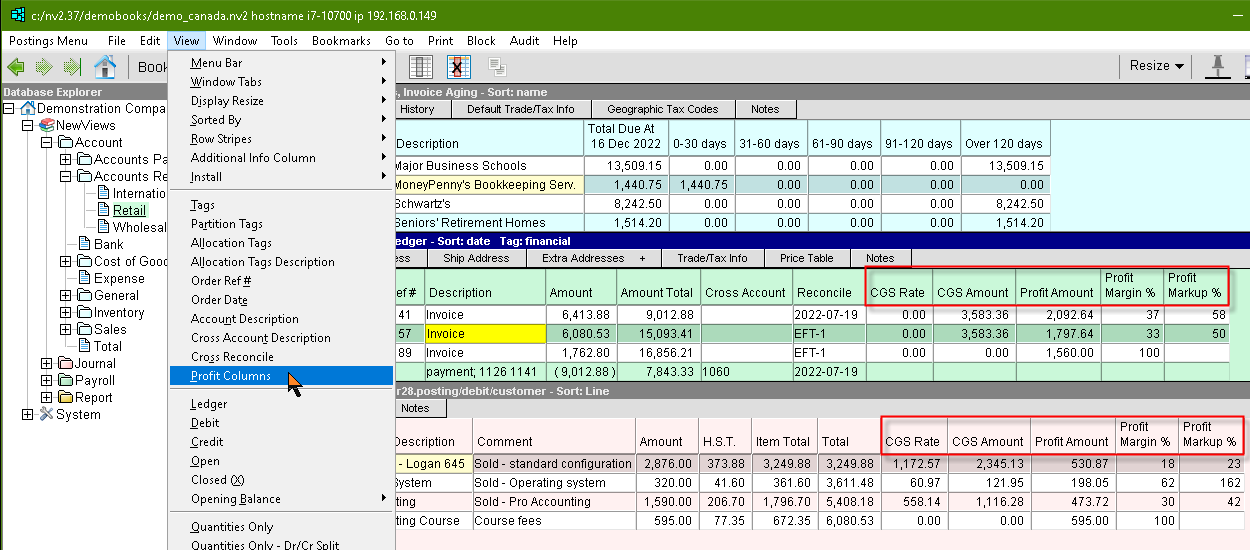1250x550 pixels.
Task: Select Profit Columns in View menu
Action: coord(231,376)
